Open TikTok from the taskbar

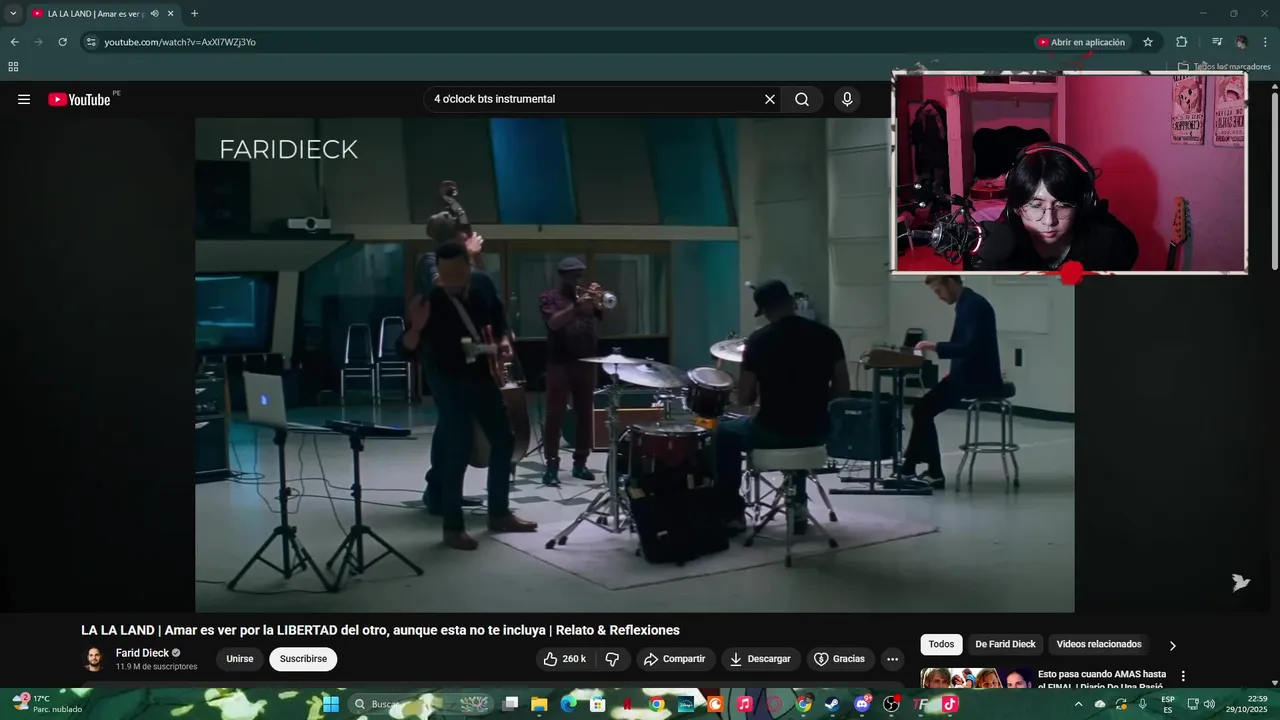(949, 704)
